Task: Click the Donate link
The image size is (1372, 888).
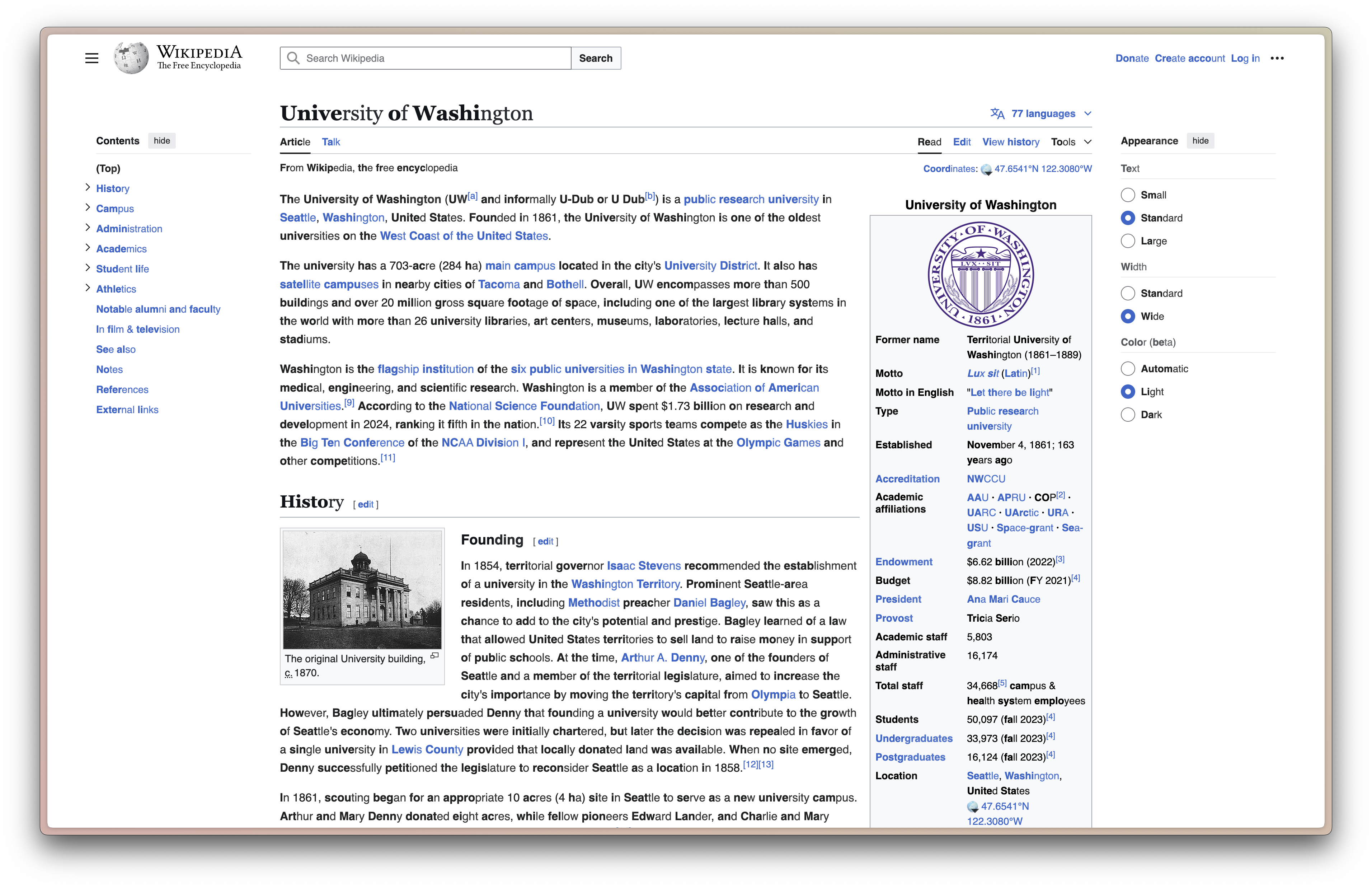Action: point(1132,58)
